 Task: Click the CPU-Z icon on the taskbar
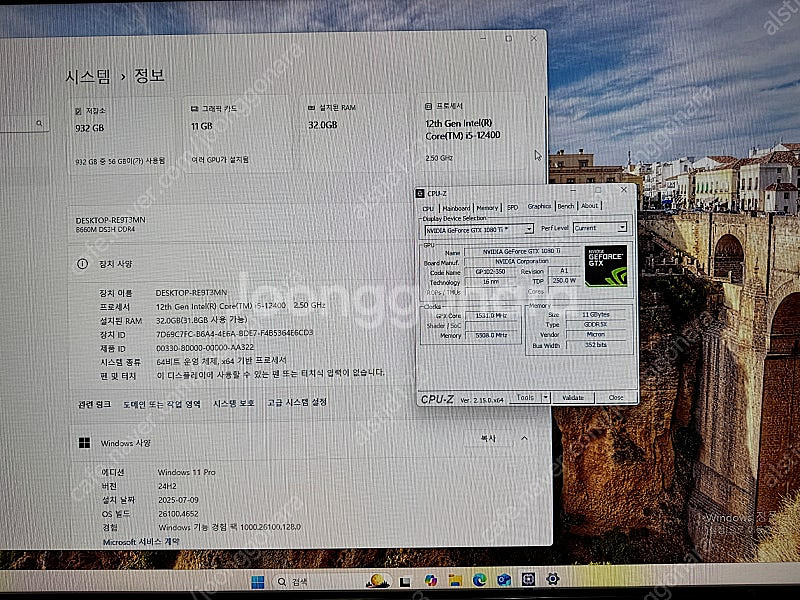point(528,579)
